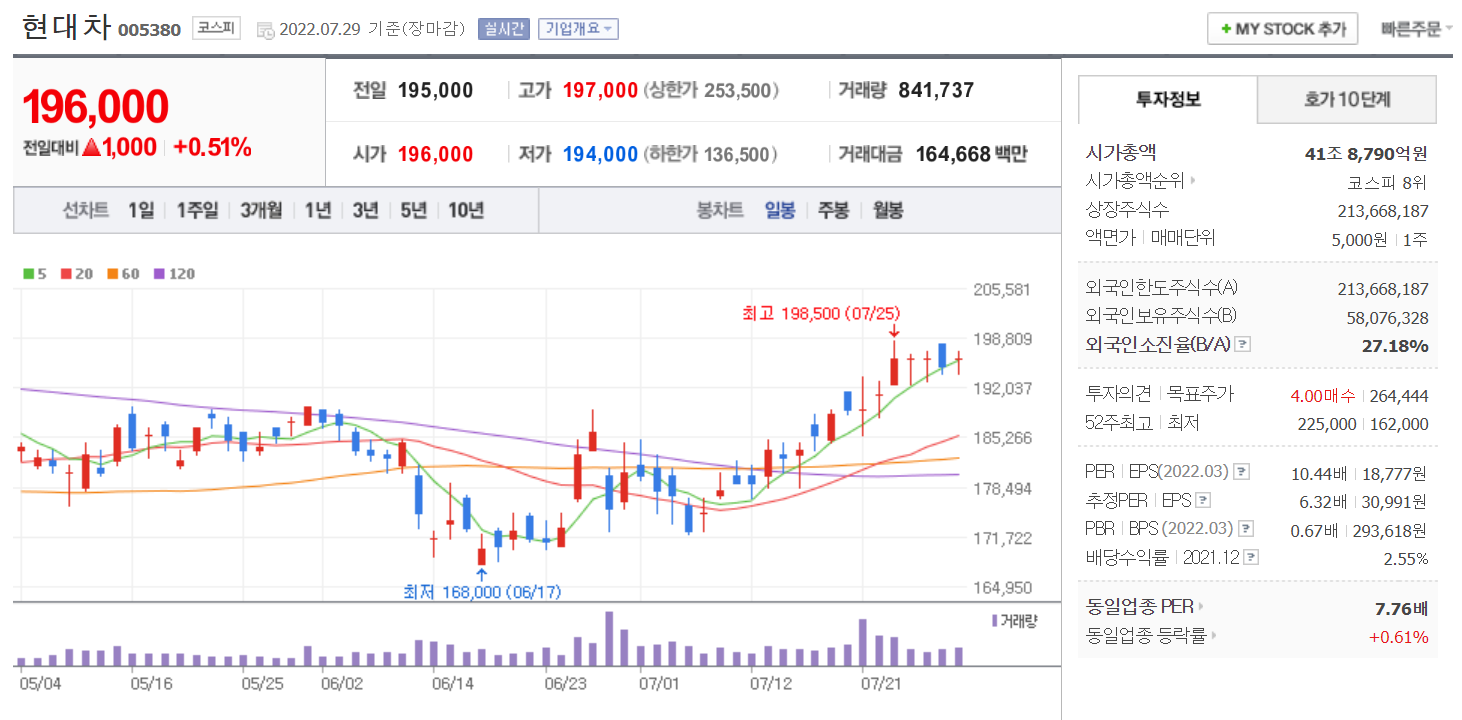Click the tallest volume bar near 06/23

[x=608, y=638]
